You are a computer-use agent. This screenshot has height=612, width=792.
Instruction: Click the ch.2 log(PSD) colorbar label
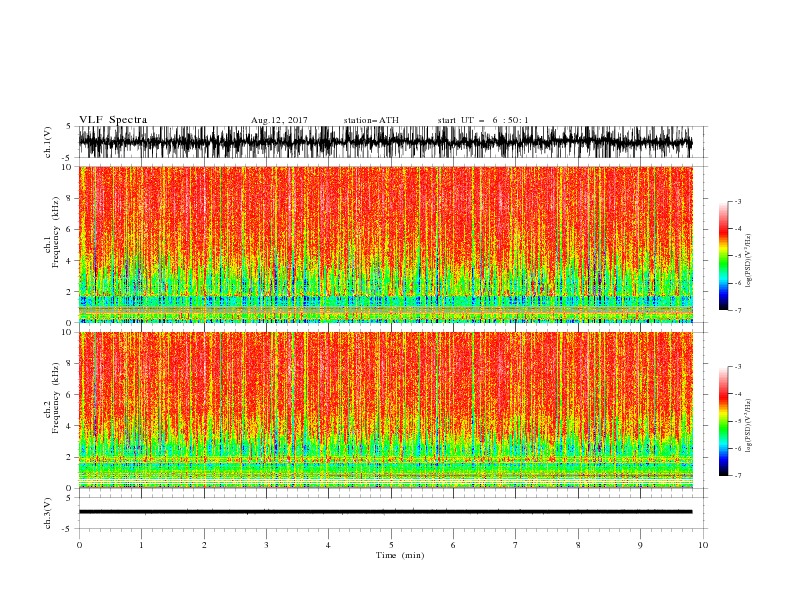point(749,426)
